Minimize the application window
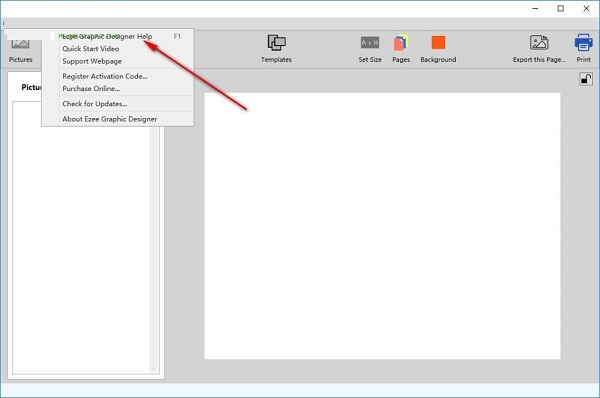The image size is (600, 398). (535, 8)
